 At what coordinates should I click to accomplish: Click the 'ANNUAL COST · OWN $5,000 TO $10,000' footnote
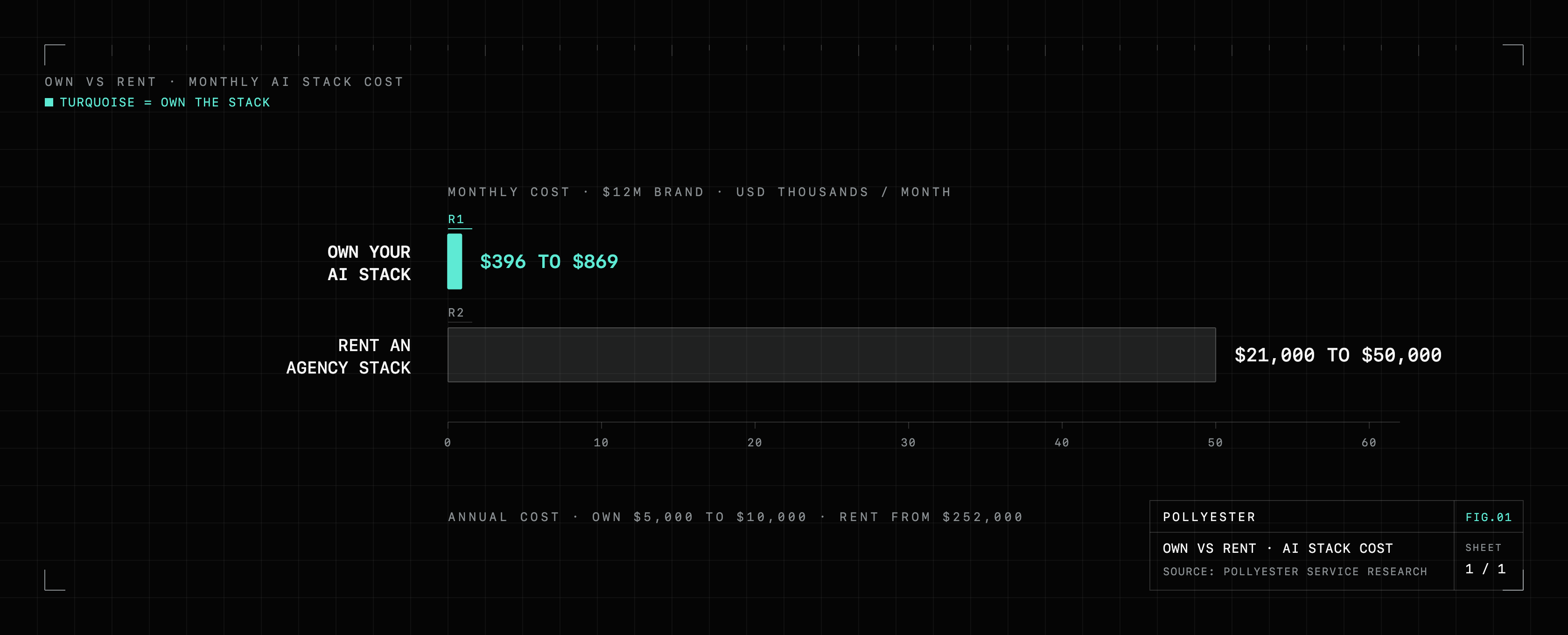(735, 517)
